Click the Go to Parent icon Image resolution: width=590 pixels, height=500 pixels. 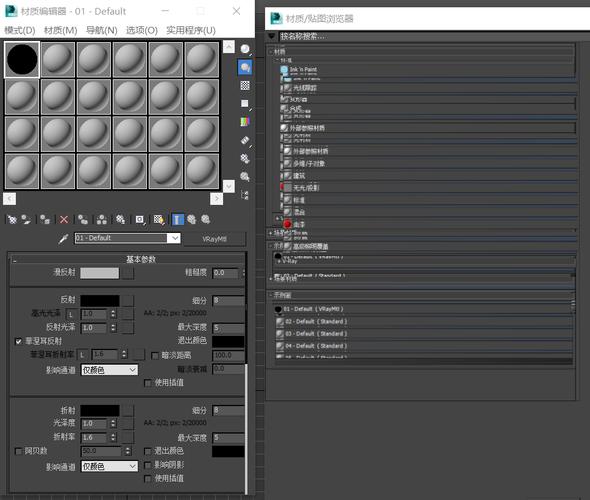tap(192, 219)
